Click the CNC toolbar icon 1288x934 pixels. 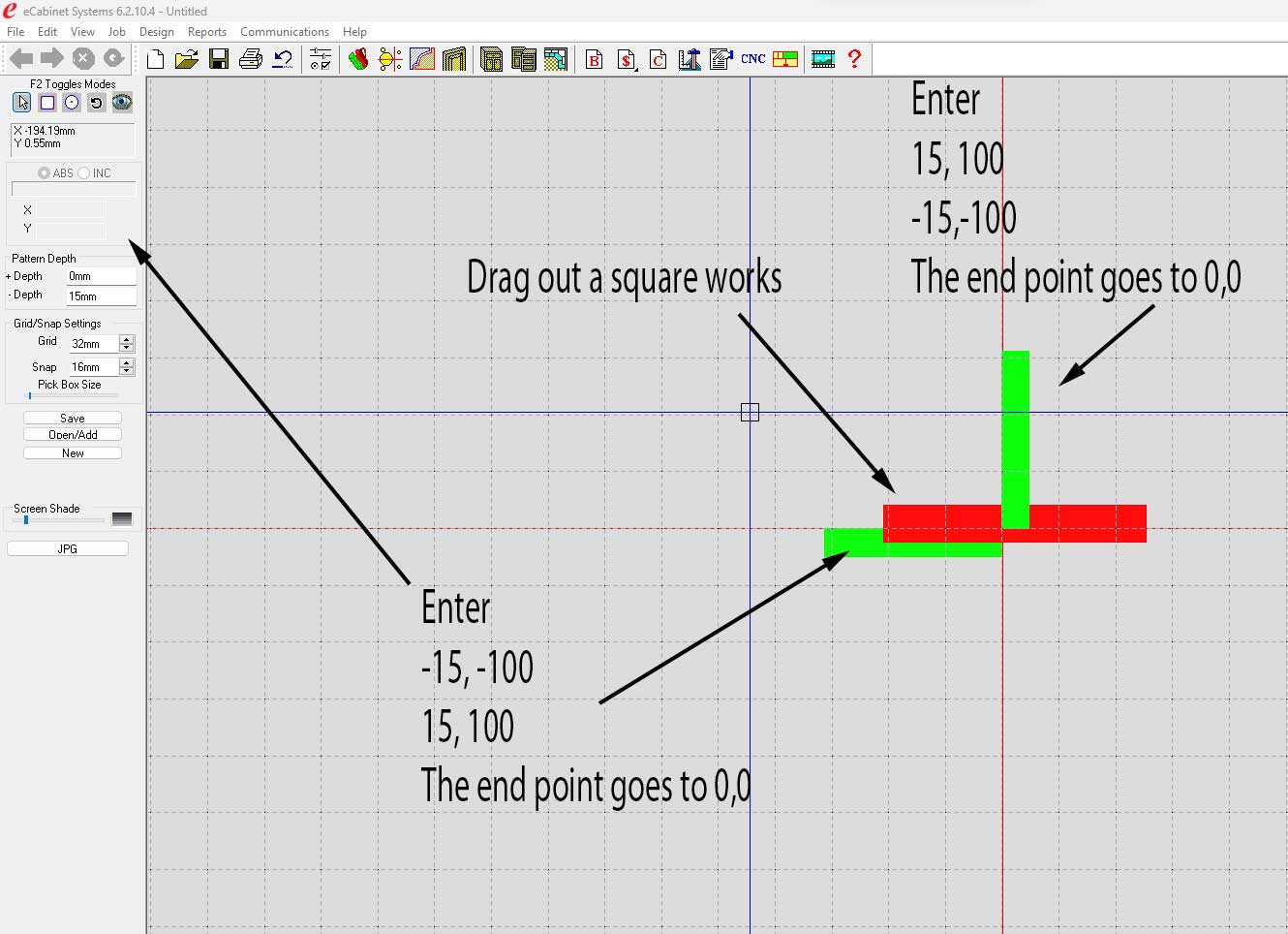pos(752,59)
